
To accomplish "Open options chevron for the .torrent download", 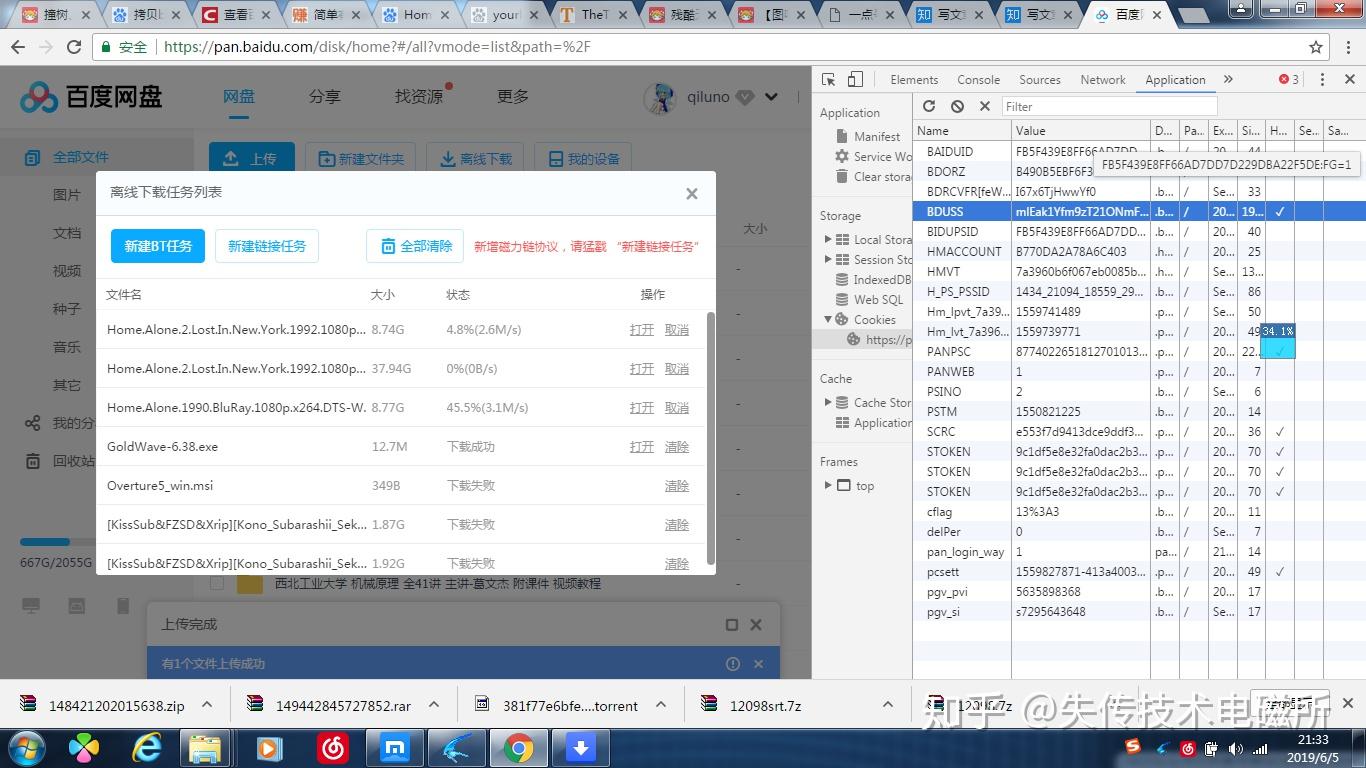I will pos(660,705).
